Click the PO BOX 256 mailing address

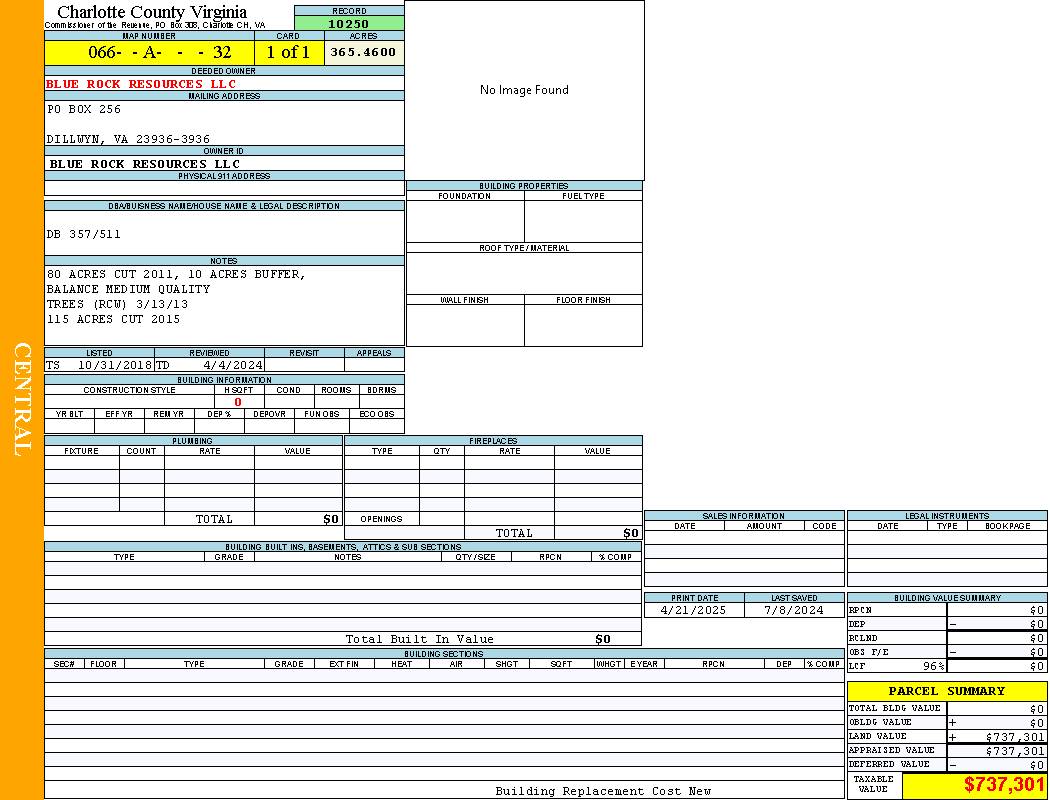84,109
